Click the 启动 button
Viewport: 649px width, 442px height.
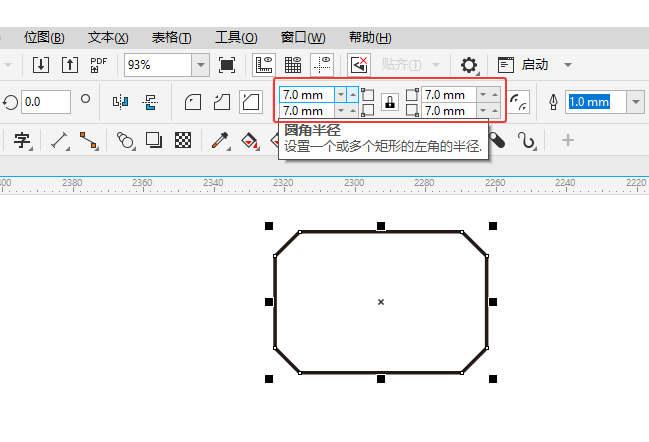click(523, 65)
